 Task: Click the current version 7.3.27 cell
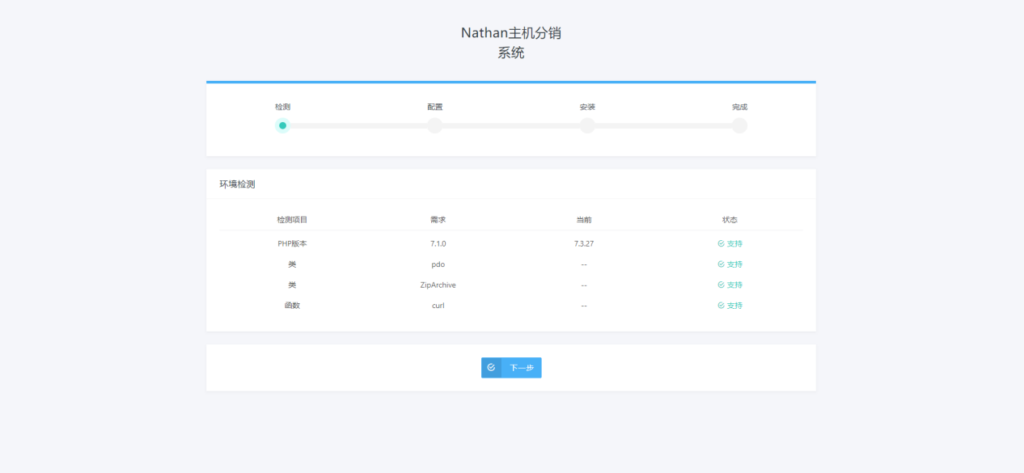point(584,244)
